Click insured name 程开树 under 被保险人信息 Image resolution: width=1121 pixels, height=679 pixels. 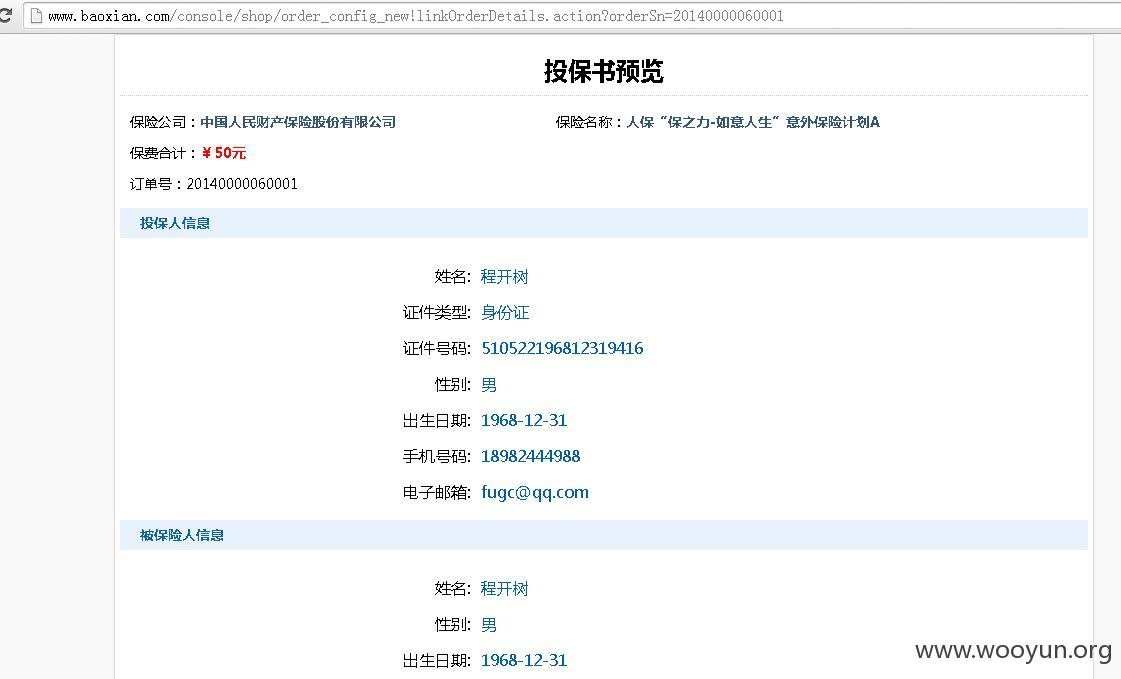pyautogui.click(x=504, y=588)
